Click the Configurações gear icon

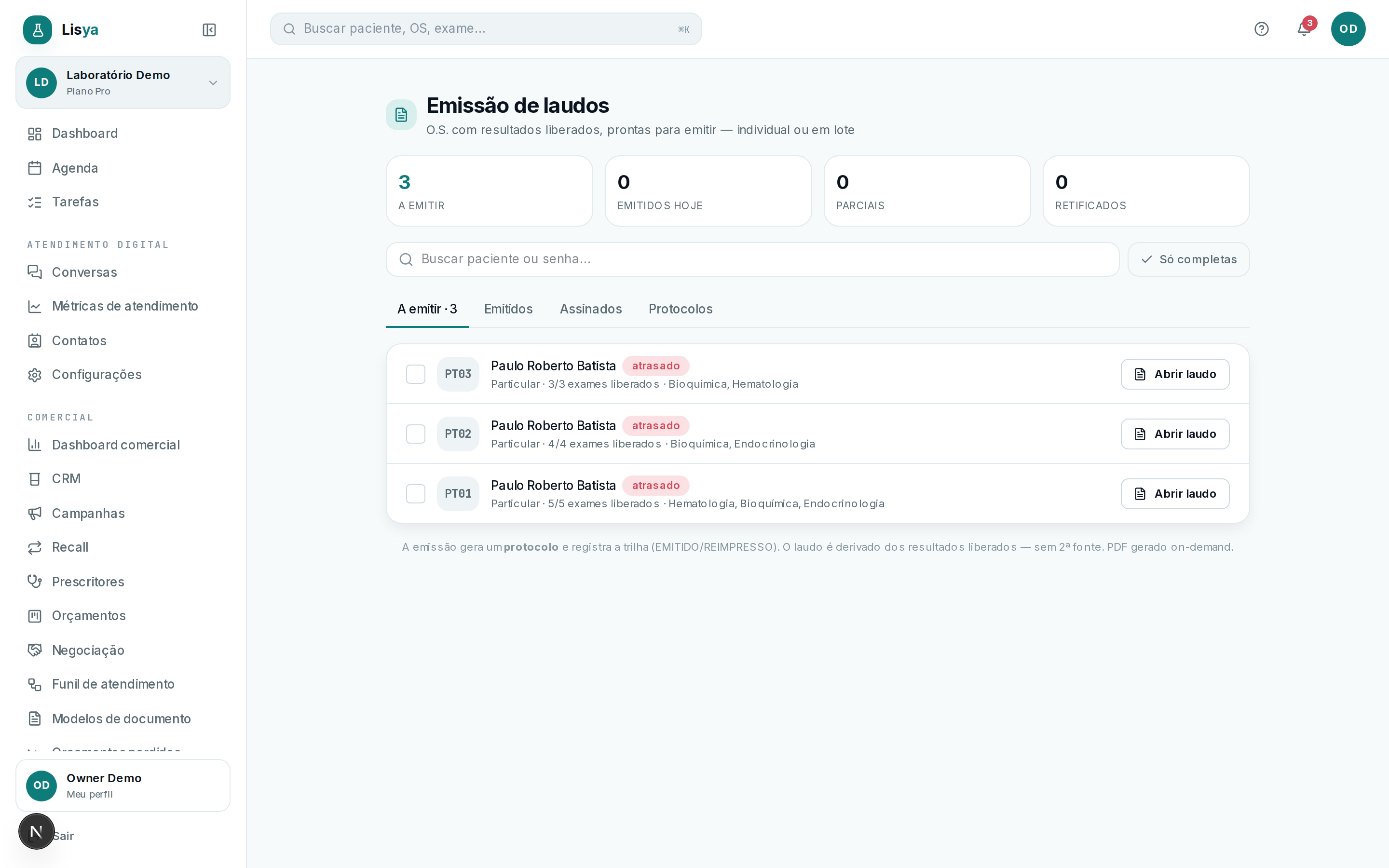coord(34,375)
